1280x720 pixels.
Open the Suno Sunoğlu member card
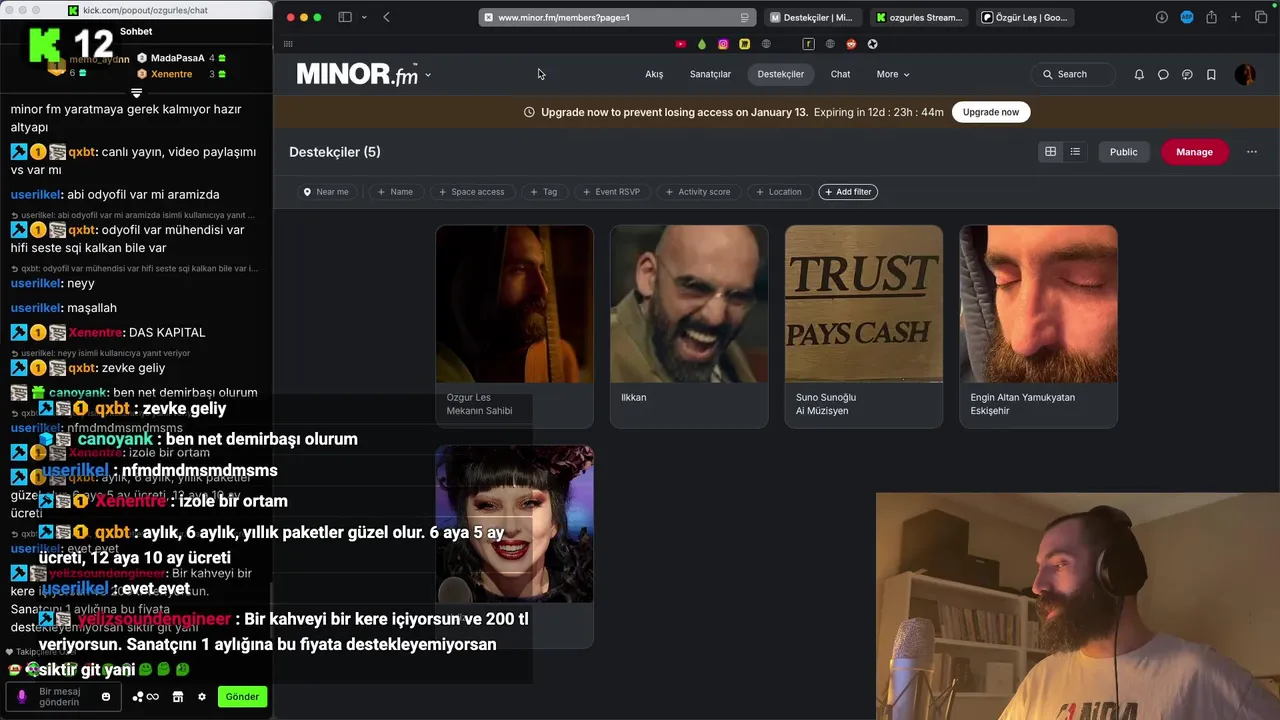point(864,326)
